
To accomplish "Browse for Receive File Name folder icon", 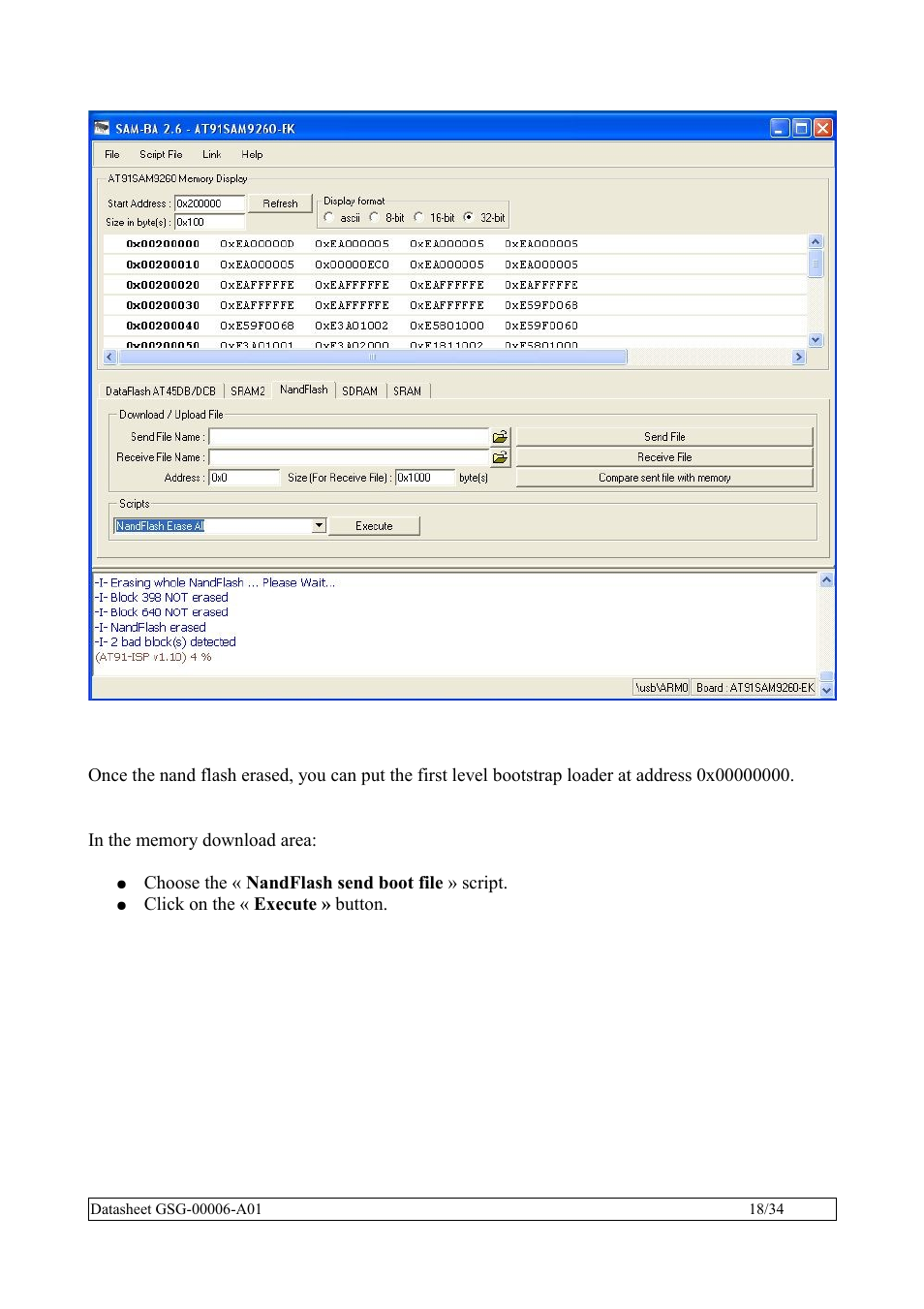I will (x=500, y=457).
